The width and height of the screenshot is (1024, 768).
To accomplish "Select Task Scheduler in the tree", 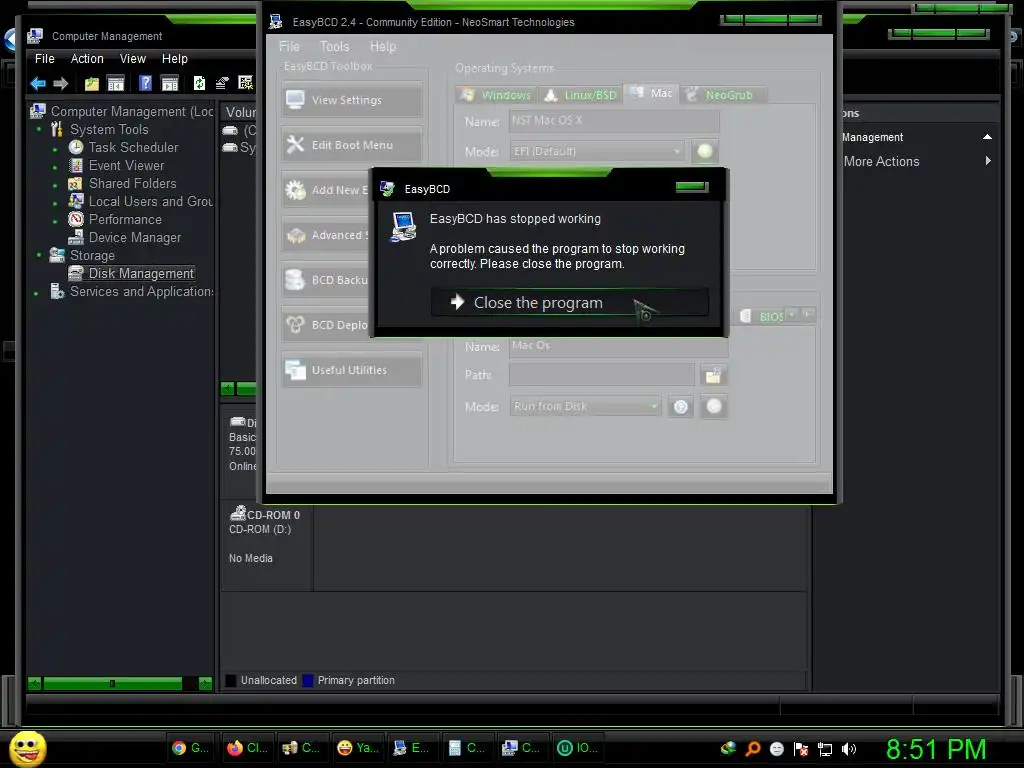I will point(133,148).
